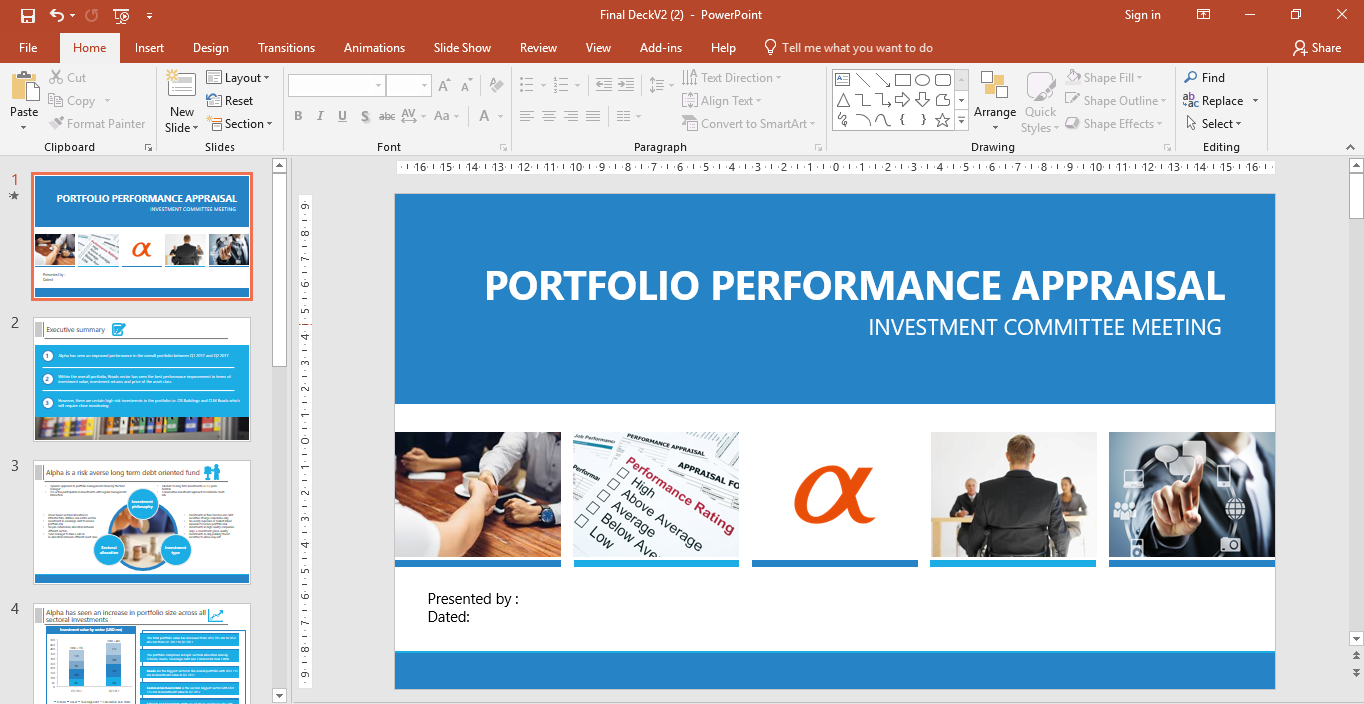Select the Rectangle shape
1364x704 pixels.
pos(903,79)
